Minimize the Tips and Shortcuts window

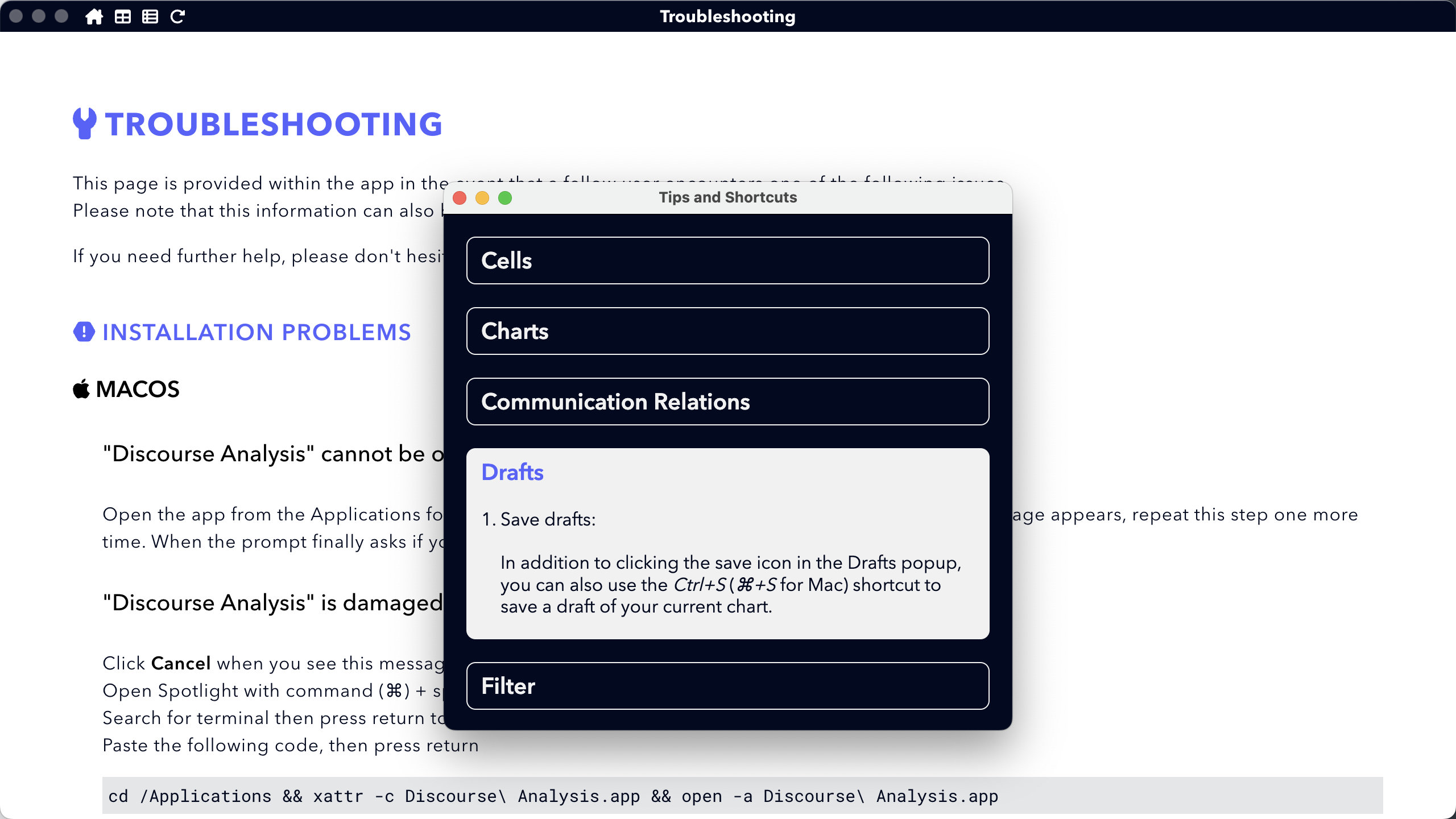point(482,197)
